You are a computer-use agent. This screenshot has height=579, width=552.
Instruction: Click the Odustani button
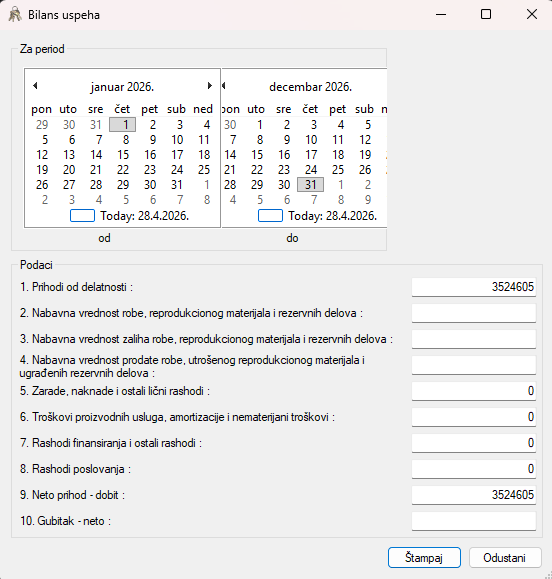click(505, 558)
